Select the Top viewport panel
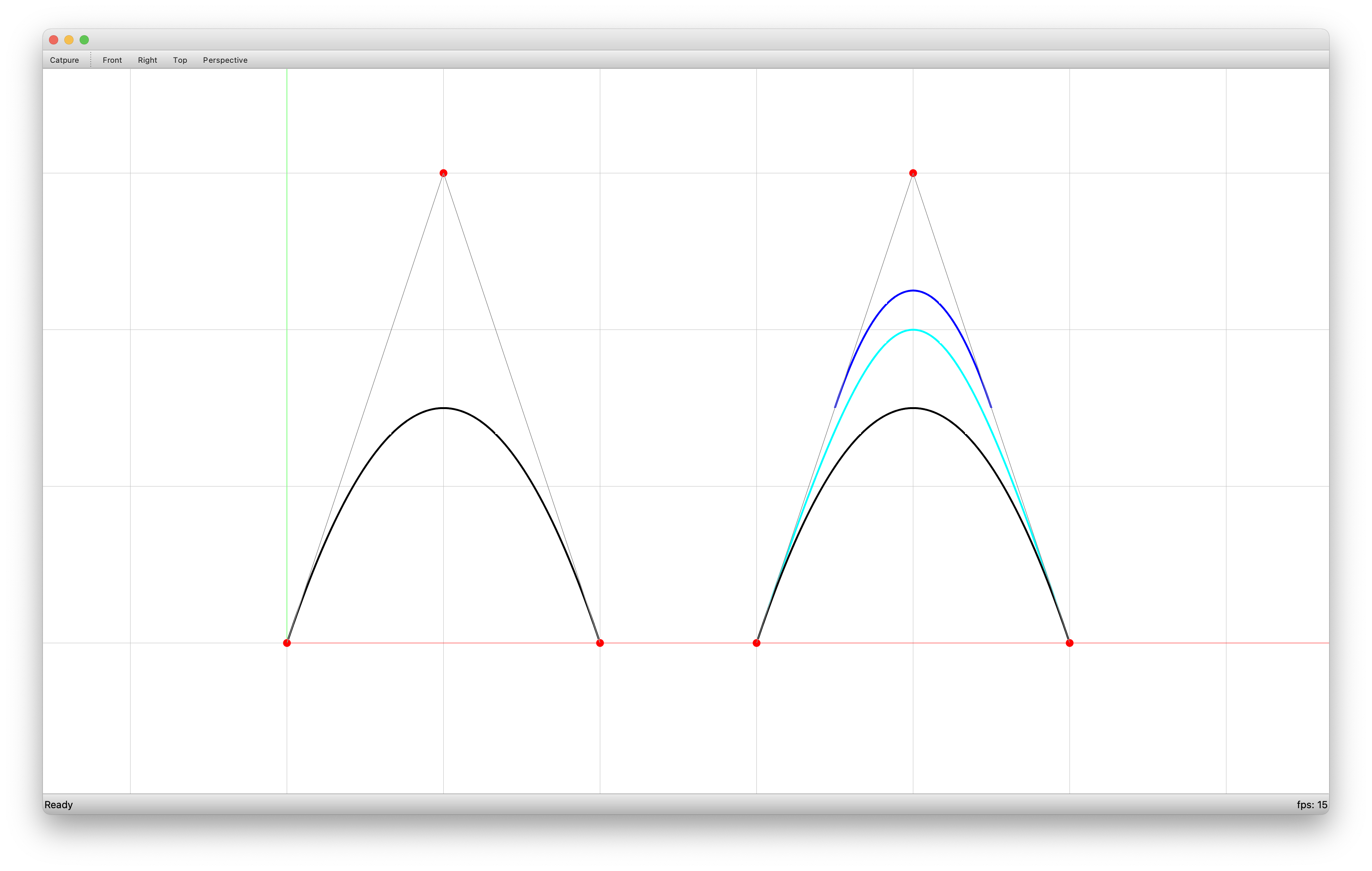Viewport: 1372px width, 871px height. coord(181,60)
